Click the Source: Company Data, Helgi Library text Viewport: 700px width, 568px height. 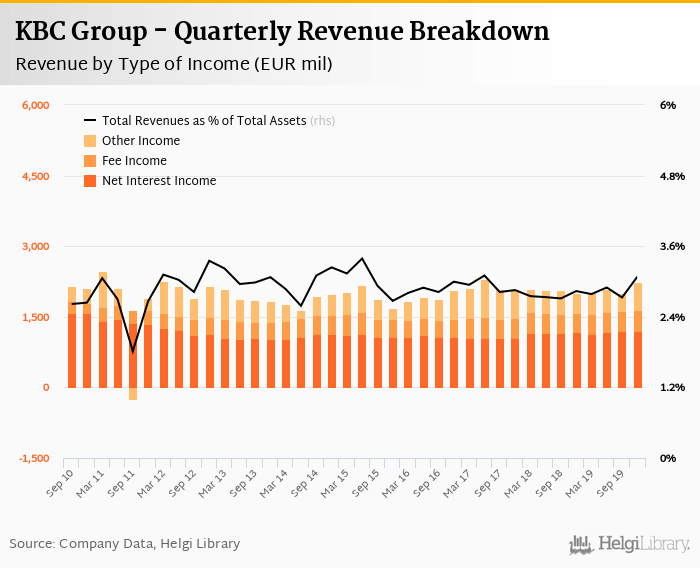pos(125,544)
